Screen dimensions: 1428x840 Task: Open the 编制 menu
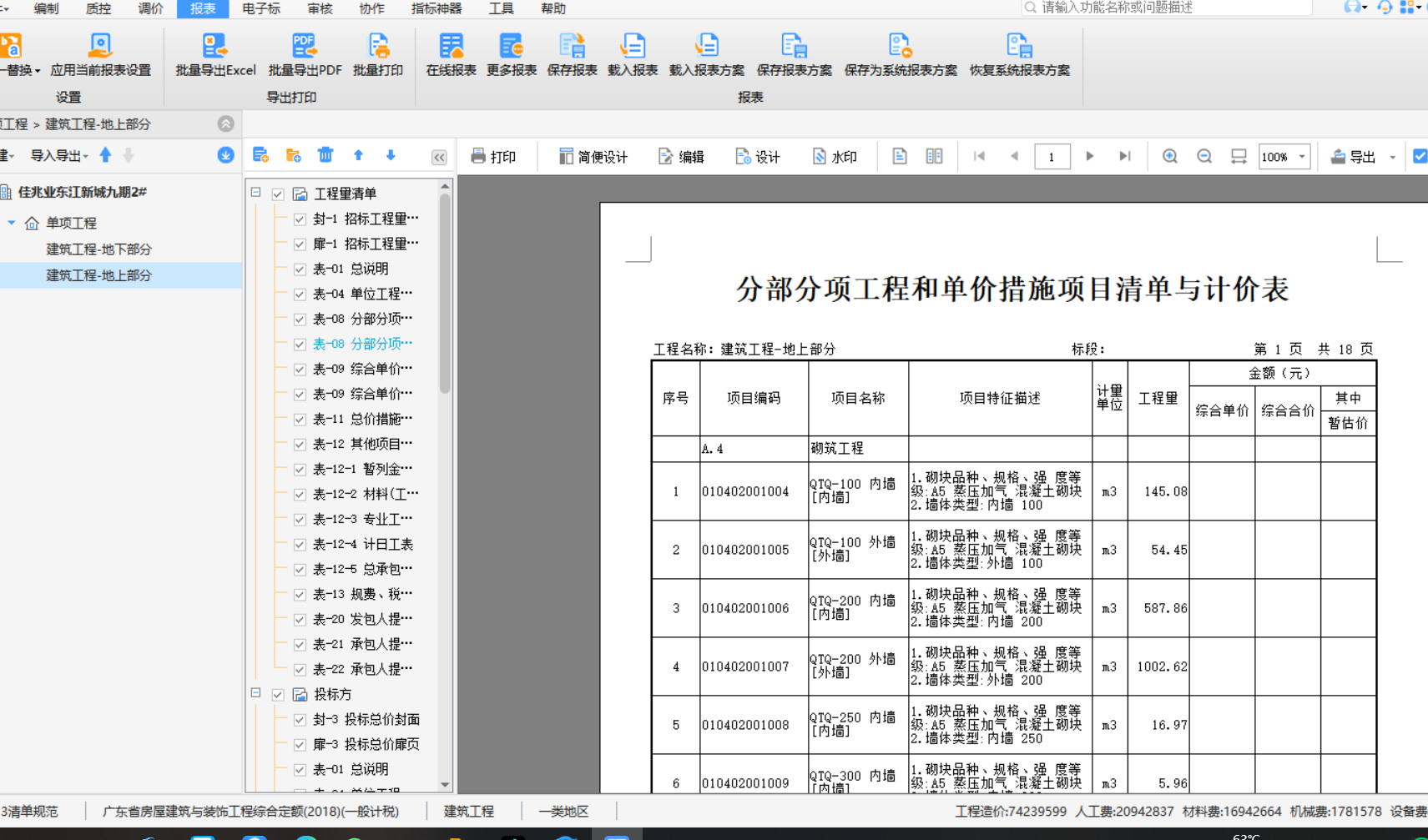[x=47, y=8]
